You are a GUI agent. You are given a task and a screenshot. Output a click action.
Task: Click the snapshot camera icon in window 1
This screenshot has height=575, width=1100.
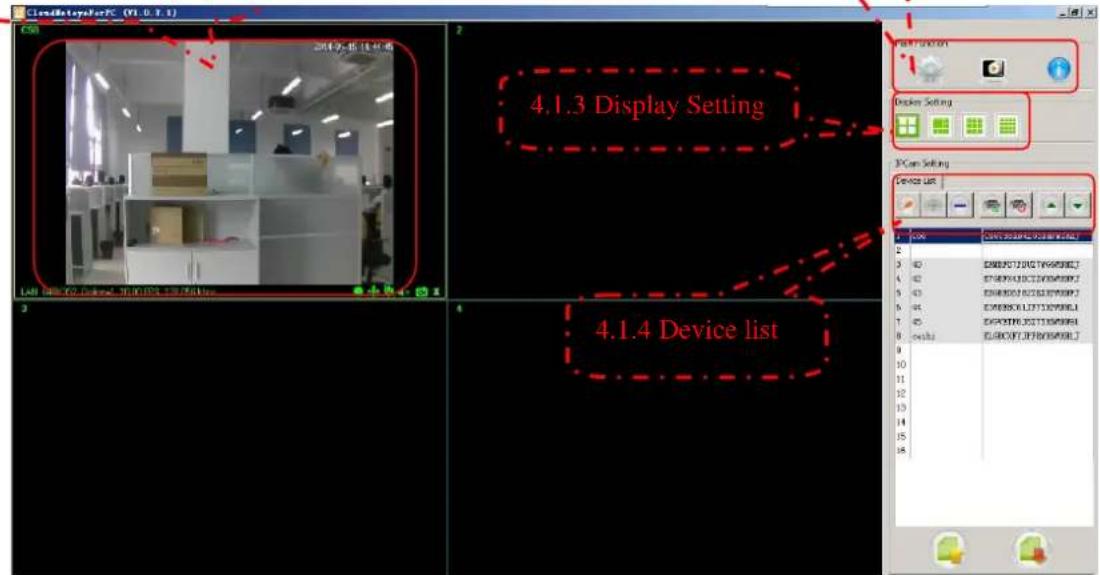click(x=422, y=292)
